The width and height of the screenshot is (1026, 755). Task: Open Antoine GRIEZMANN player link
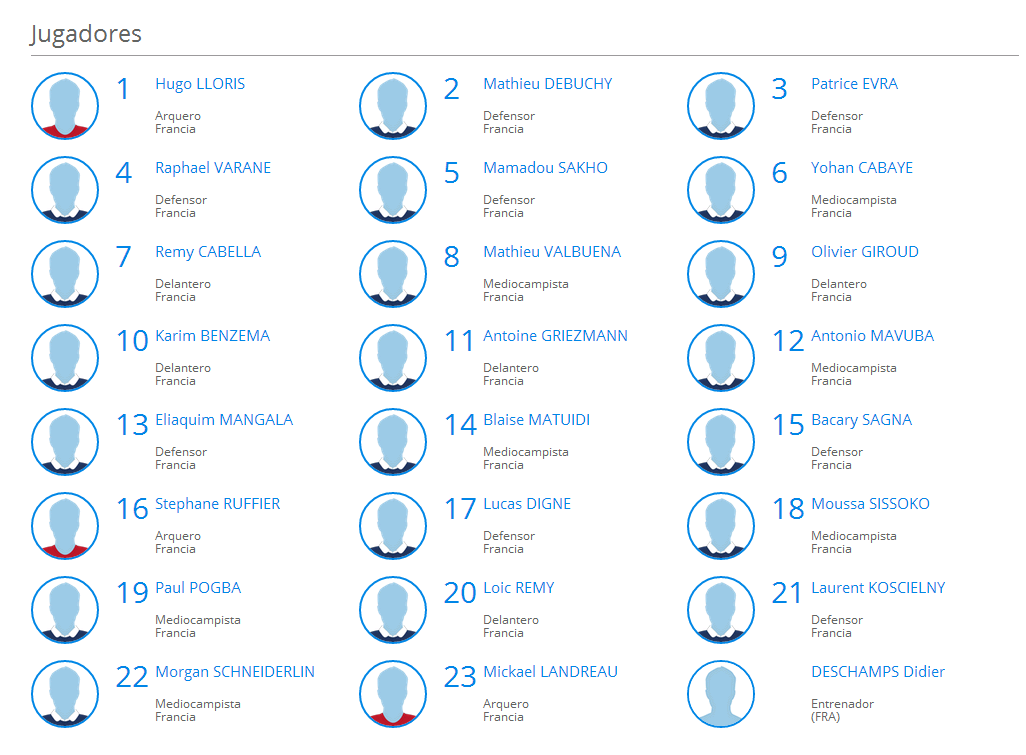(555, 336)
